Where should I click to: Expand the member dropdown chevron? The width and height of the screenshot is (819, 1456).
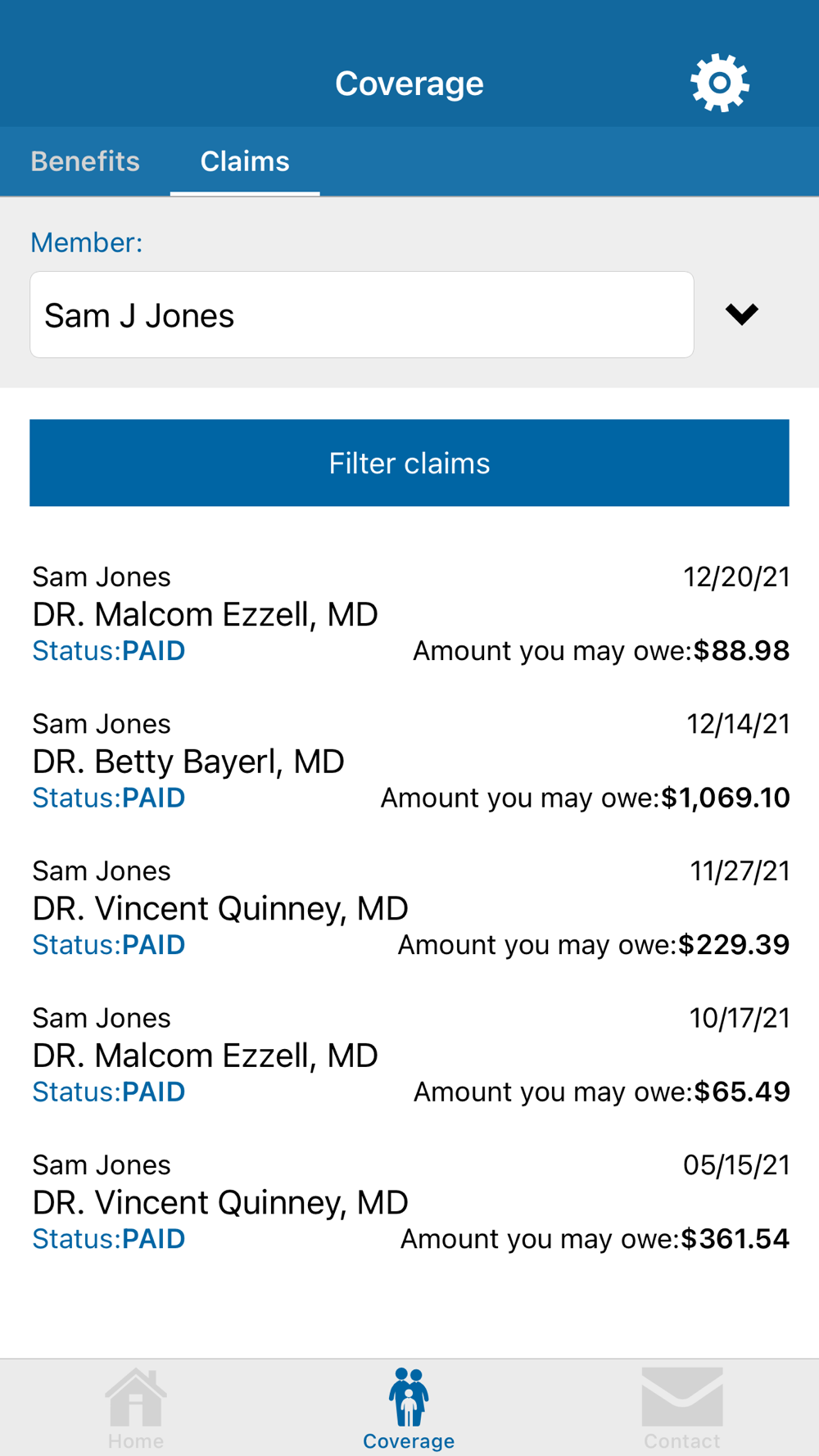(x=741, y=314)
